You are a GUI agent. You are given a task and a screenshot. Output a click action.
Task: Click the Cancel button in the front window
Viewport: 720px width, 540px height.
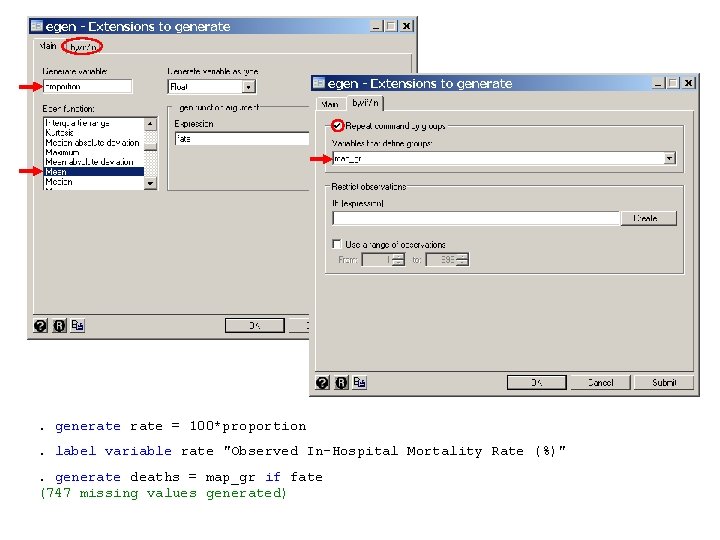coord(600,382)
